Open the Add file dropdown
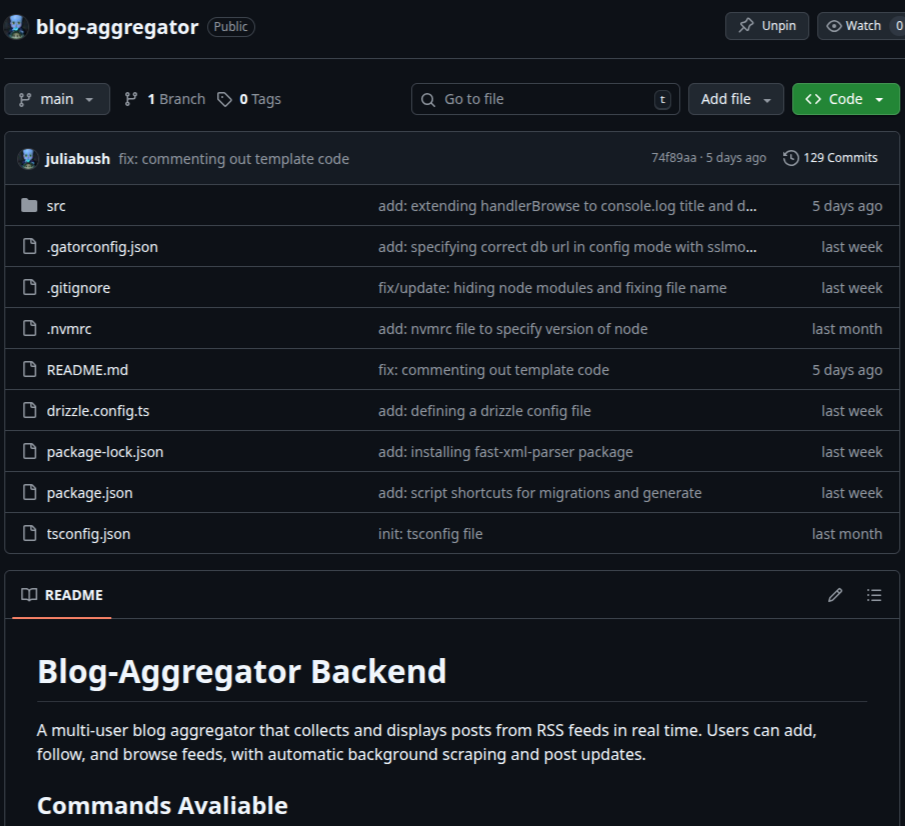Screen dimensions: 905x826 tap(736, 99)
